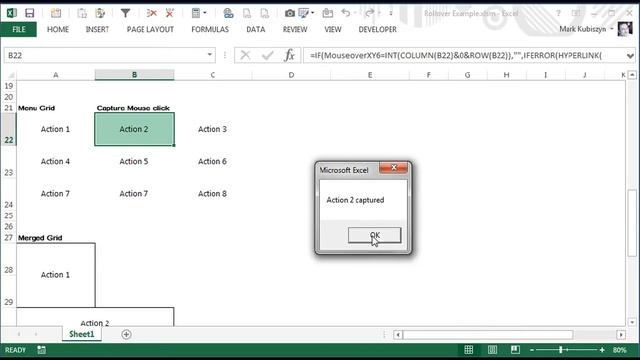Image resolution: width=640 pixels, height=360 pixels.
Task: Open the VIEW ribbon tab
Action: [x=333, y=29]
